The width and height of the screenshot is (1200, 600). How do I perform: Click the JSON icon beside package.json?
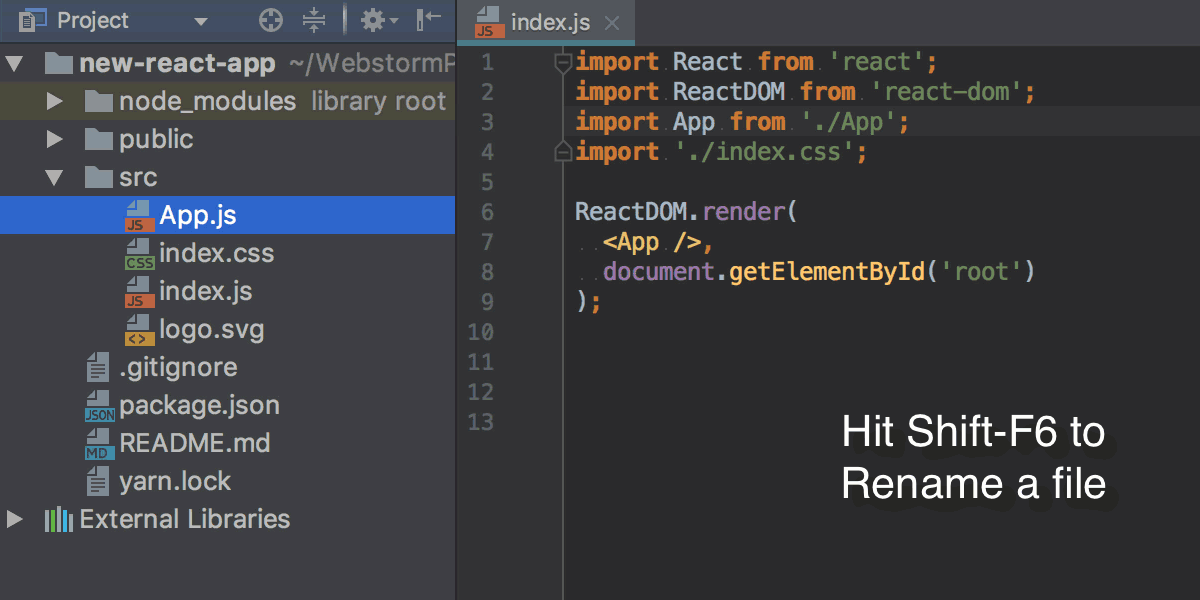[x=100, y=405]
